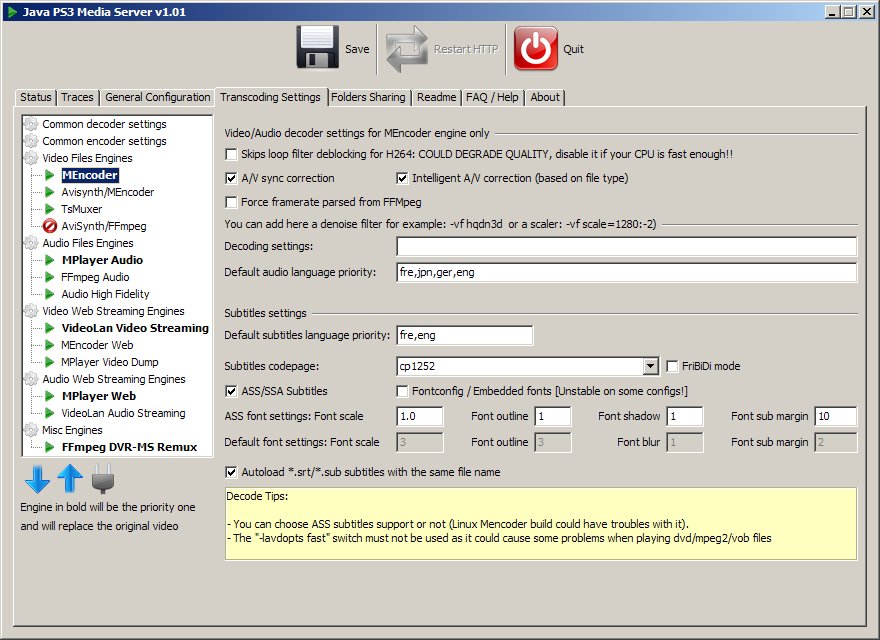This screenshot has width=880, height=640.
Task: Click the Decoding settings input field
Action: pyautogui.click(x=626, y=246)
